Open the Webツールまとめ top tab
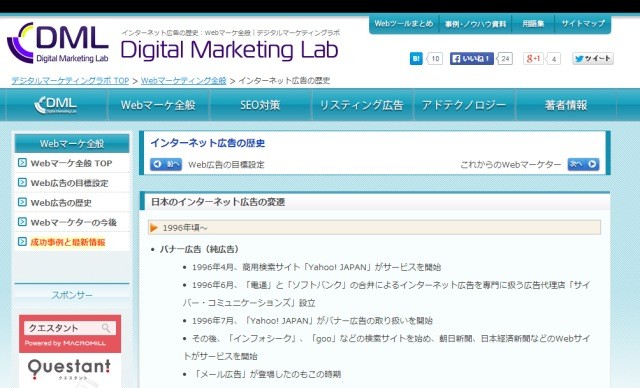The image size is (640, 388). coord(404,24)
